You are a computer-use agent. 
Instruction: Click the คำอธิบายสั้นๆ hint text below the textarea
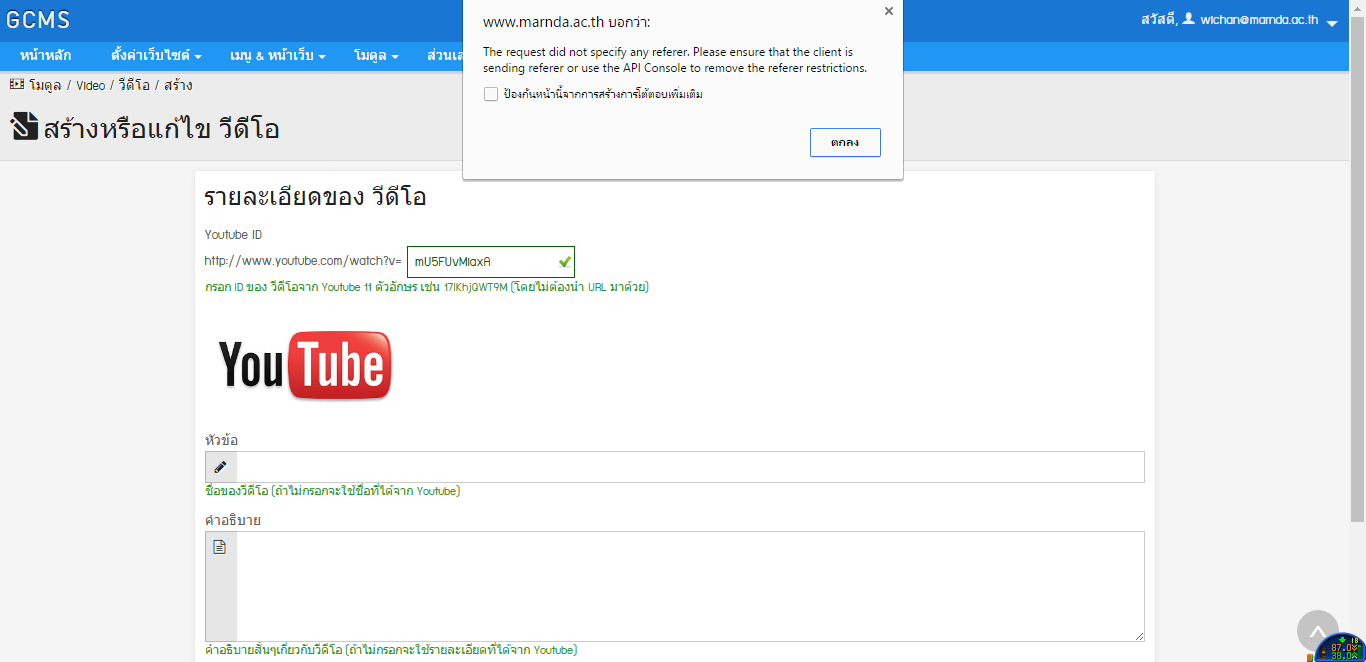[391, 650]
